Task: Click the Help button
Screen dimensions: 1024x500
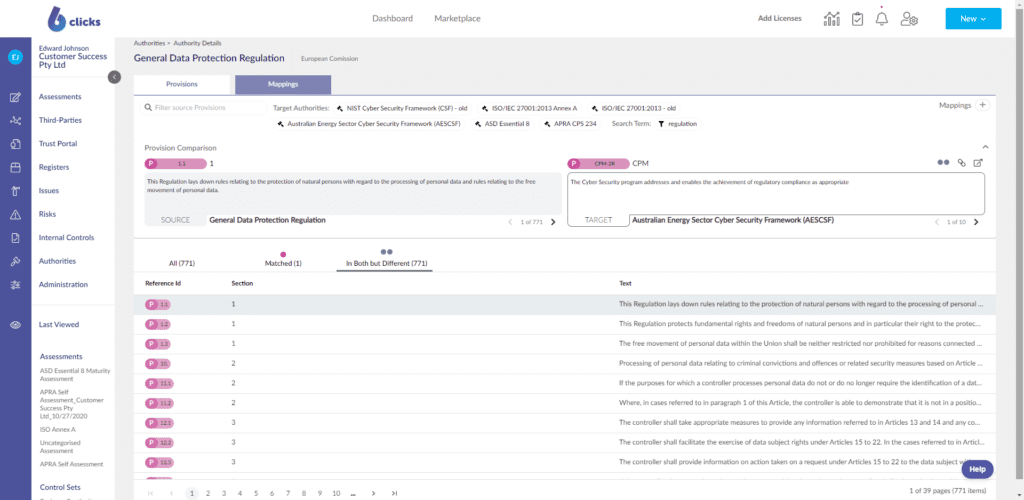Action: (976, 469)
